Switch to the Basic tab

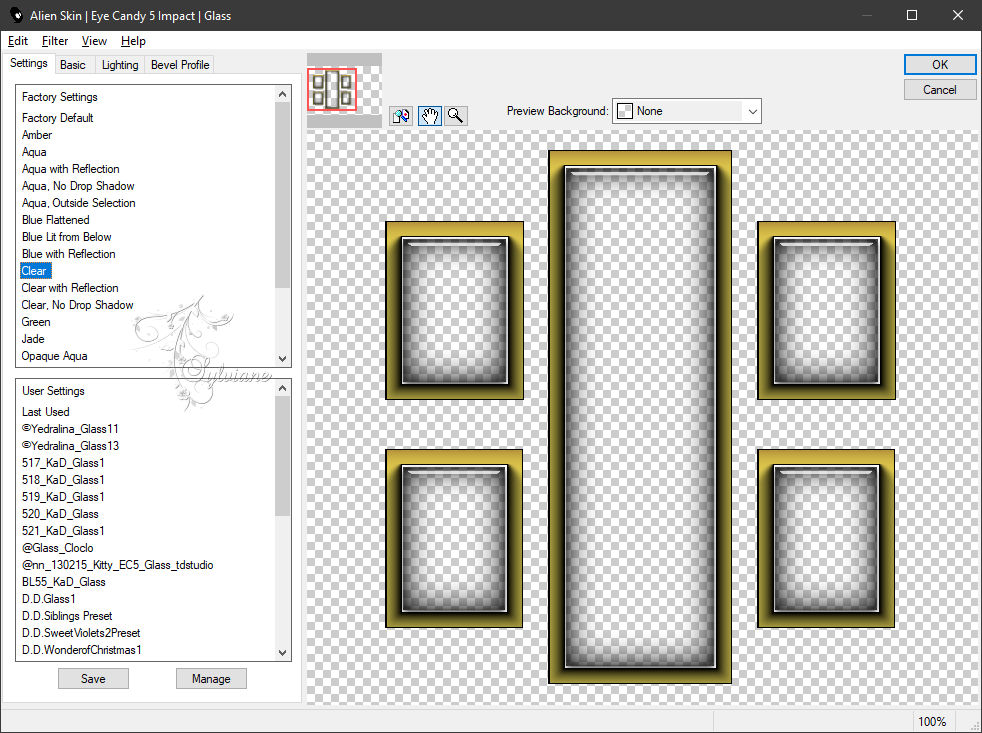pos(73,65)
